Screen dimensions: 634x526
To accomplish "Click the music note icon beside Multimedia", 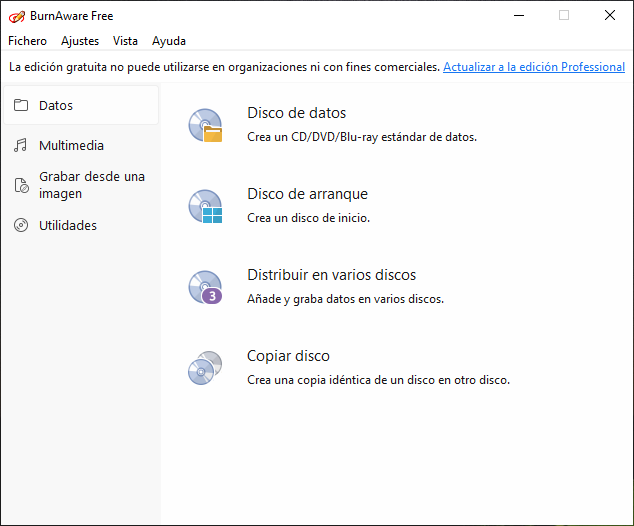I will tap(20, 145).
